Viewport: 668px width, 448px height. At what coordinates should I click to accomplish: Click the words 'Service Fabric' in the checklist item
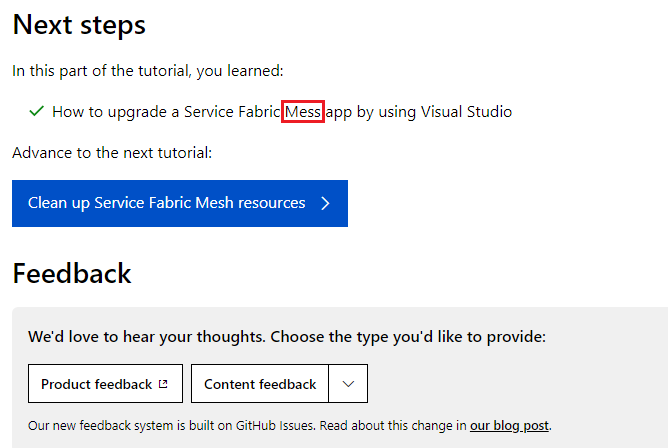[232, 112]
